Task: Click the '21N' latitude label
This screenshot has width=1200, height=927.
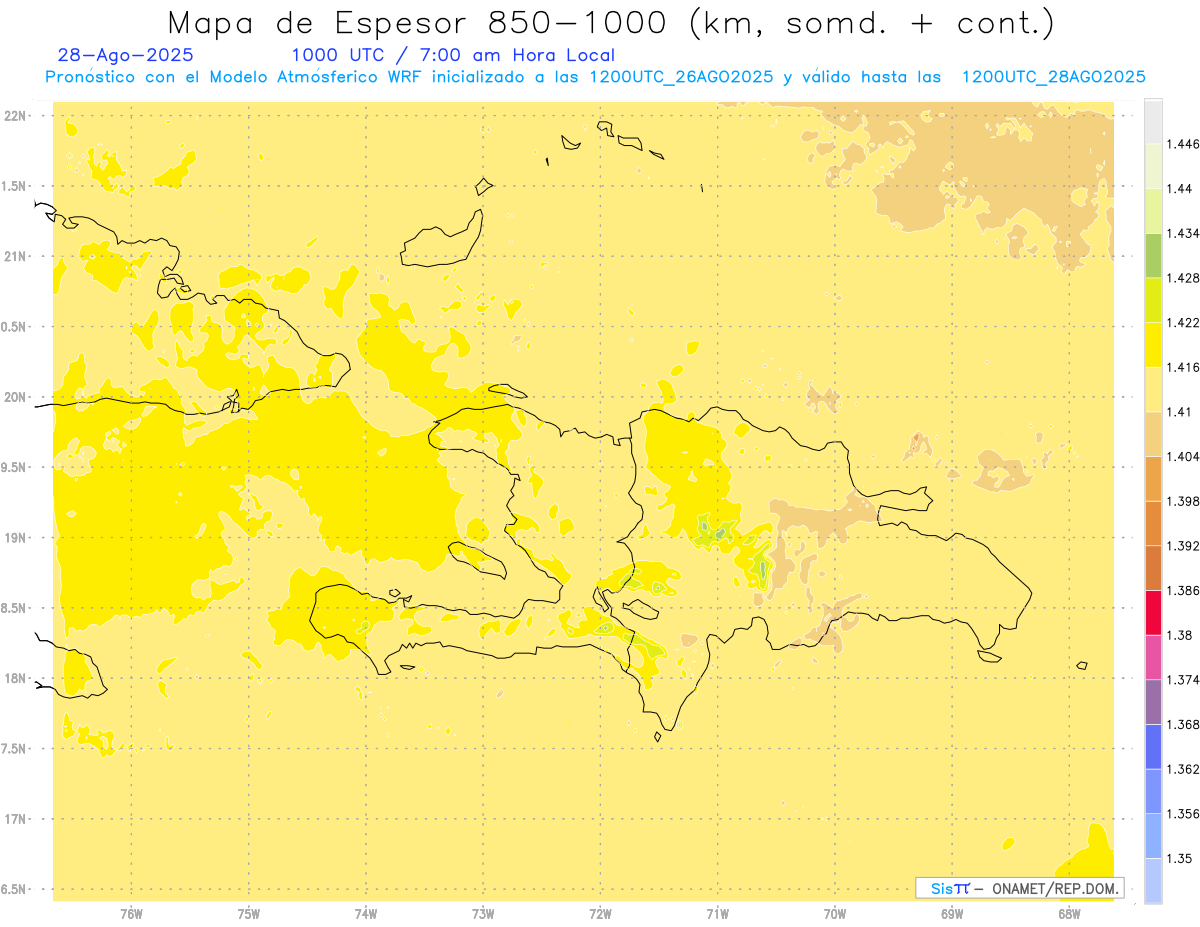Action: coord(16,257)
